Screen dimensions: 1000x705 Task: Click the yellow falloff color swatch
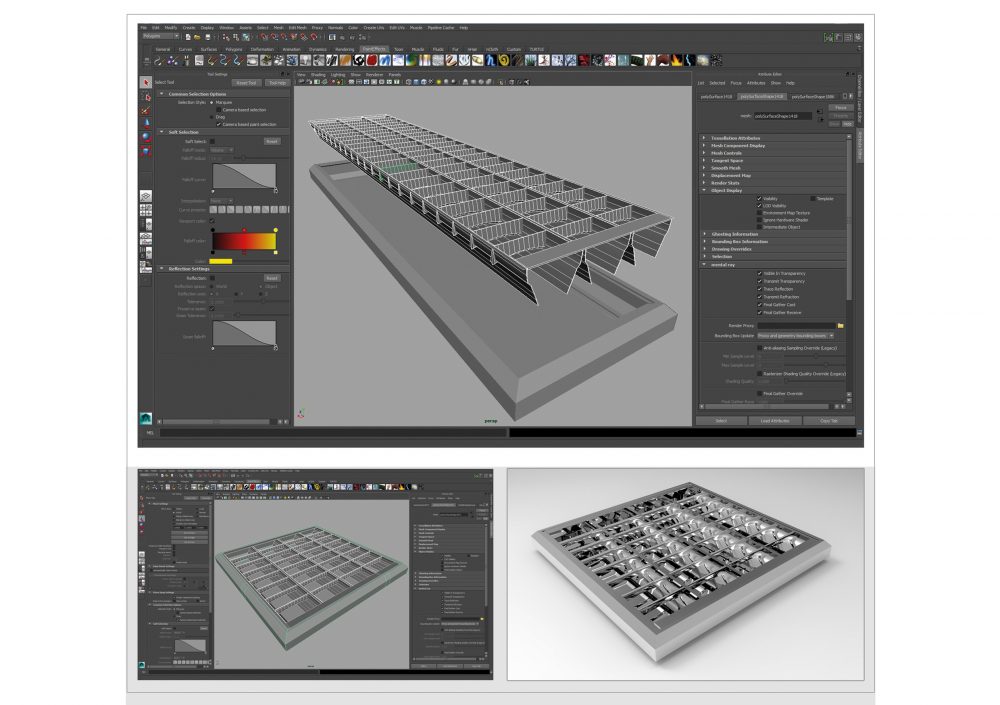click(x=220, y=261)
